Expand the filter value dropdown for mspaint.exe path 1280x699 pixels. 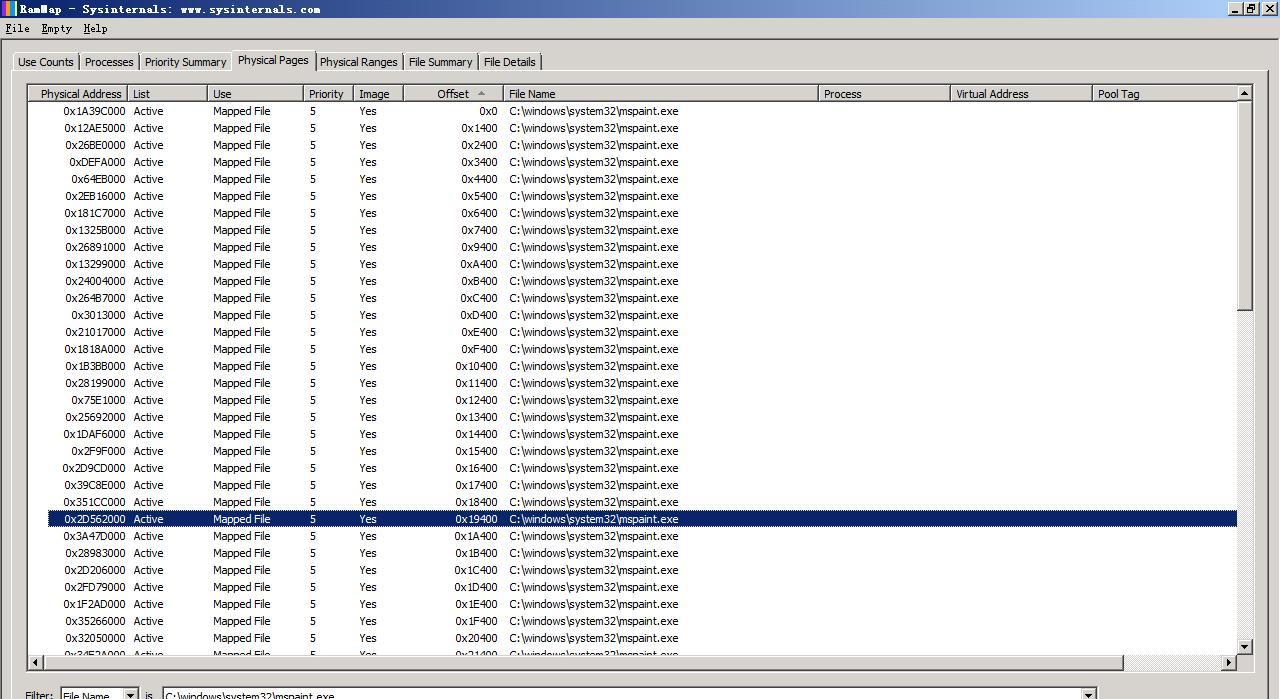[1089, 694]
